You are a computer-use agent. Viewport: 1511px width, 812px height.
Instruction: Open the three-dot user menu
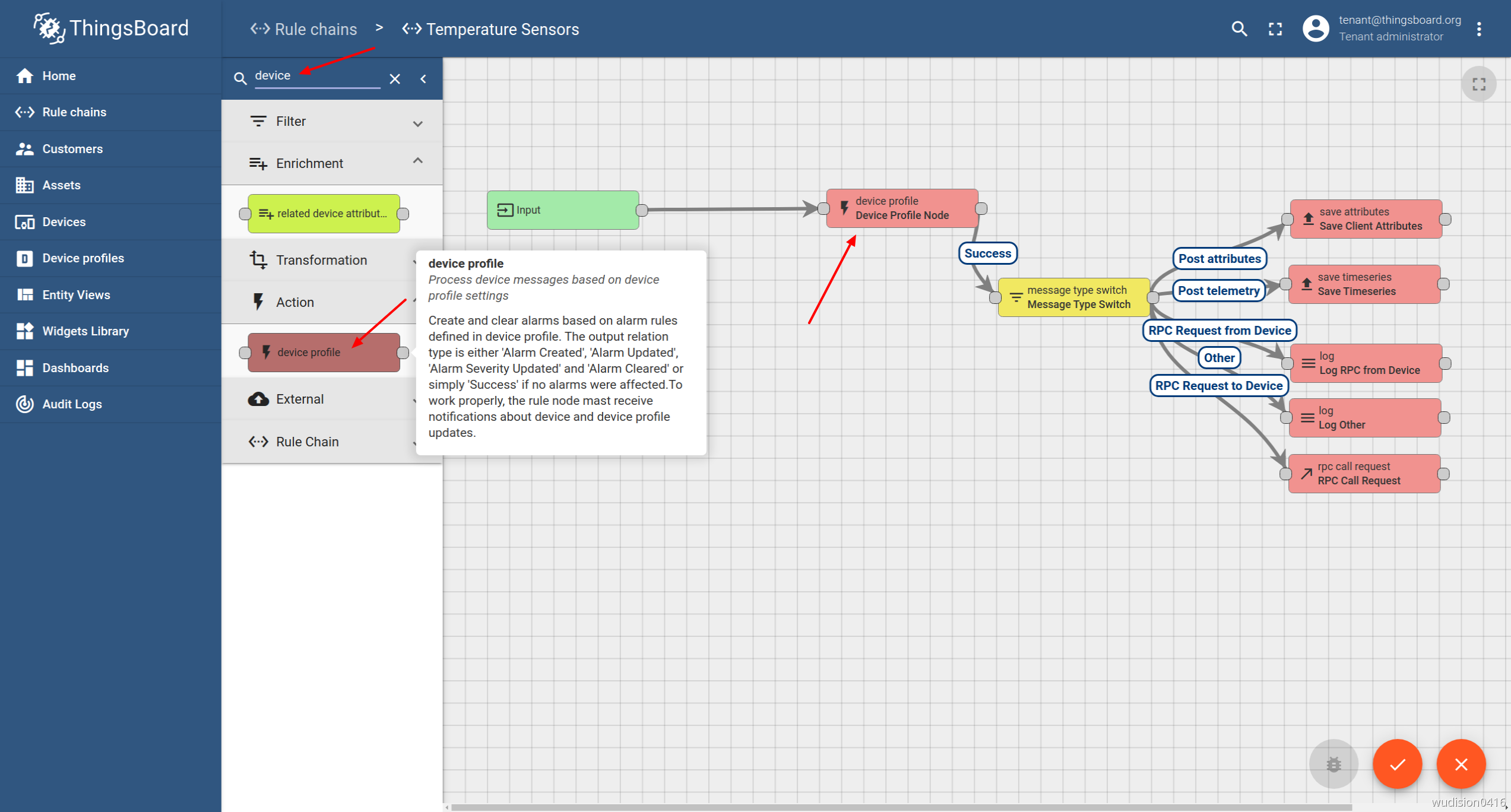1478,28
